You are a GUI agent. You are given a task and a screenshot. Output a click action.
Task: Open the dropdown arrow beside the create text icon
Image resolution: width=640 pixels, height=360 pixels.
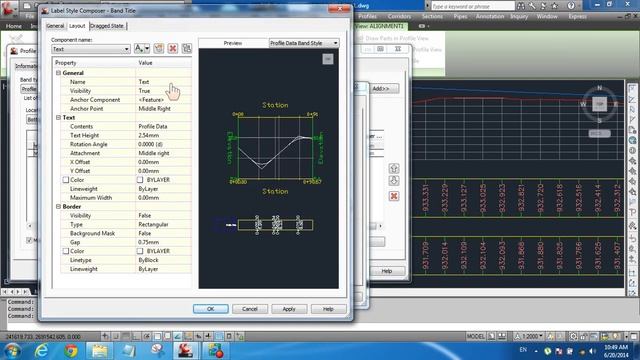(x=147, y=48)
